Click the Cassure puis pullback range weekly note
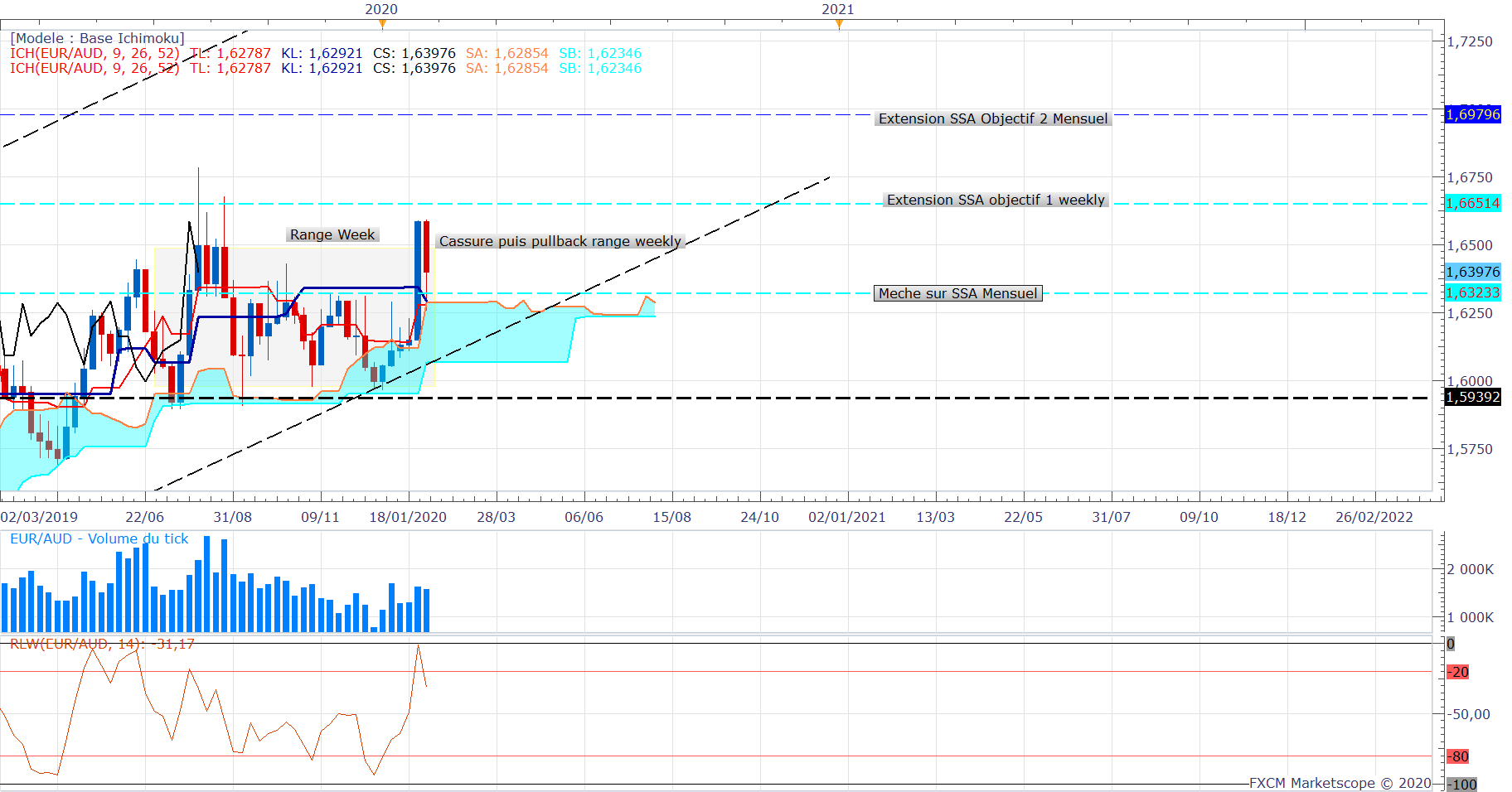 tap(560, 241)
